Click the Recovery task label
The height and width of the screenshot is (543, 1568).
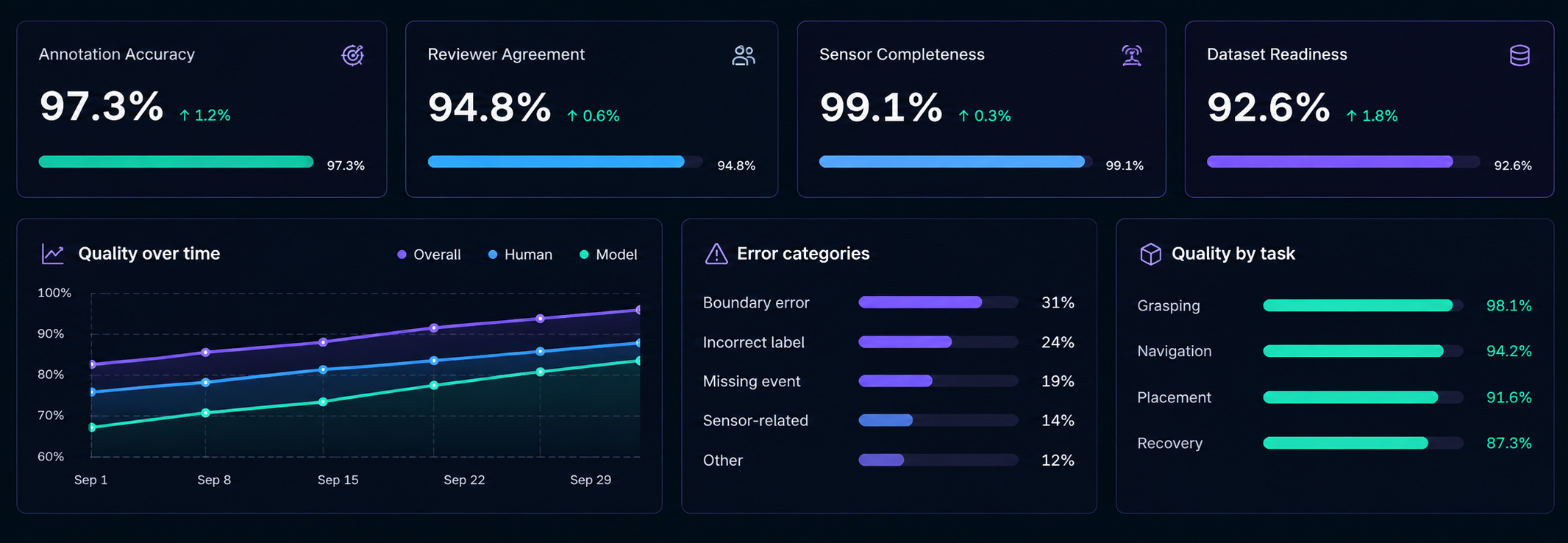1170,443
